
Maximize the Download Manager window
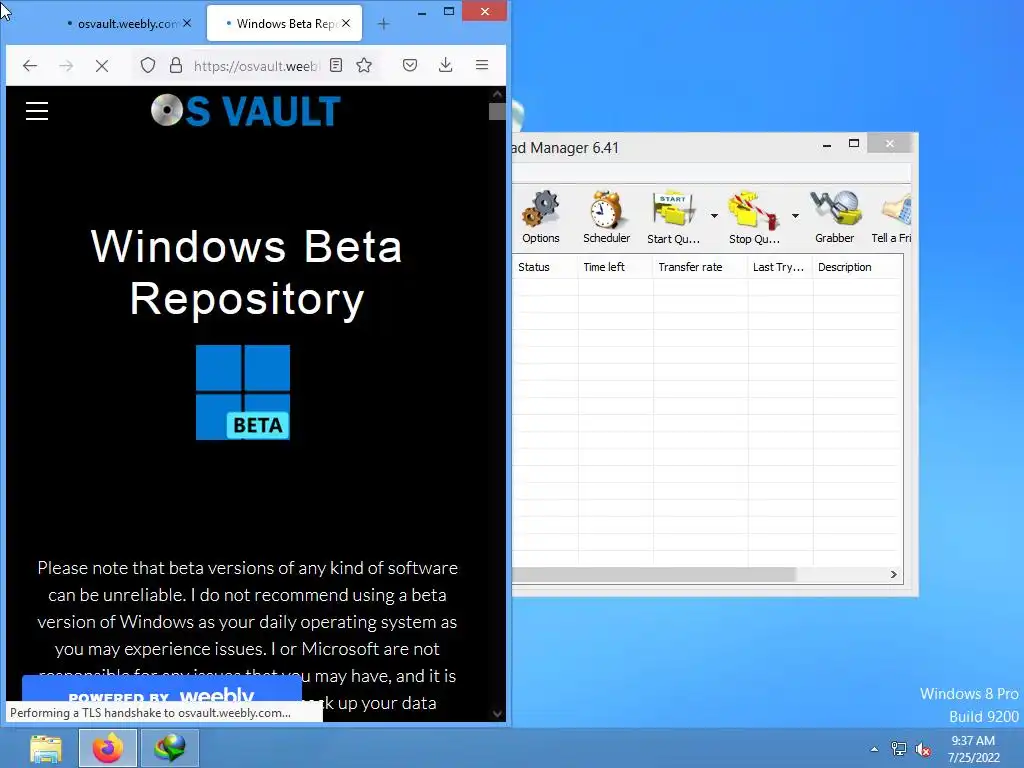coord(854,144)
